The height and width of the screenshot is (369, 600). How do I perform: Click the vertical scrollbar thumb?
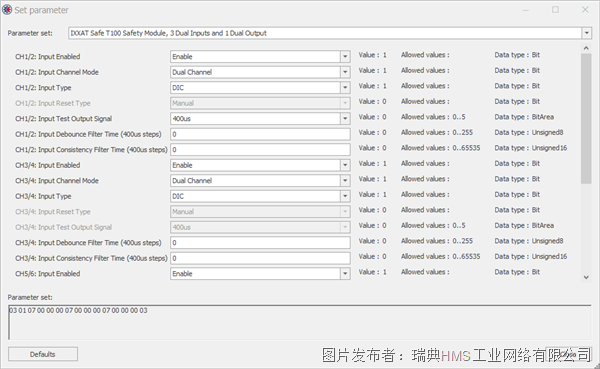click(586, 119)
